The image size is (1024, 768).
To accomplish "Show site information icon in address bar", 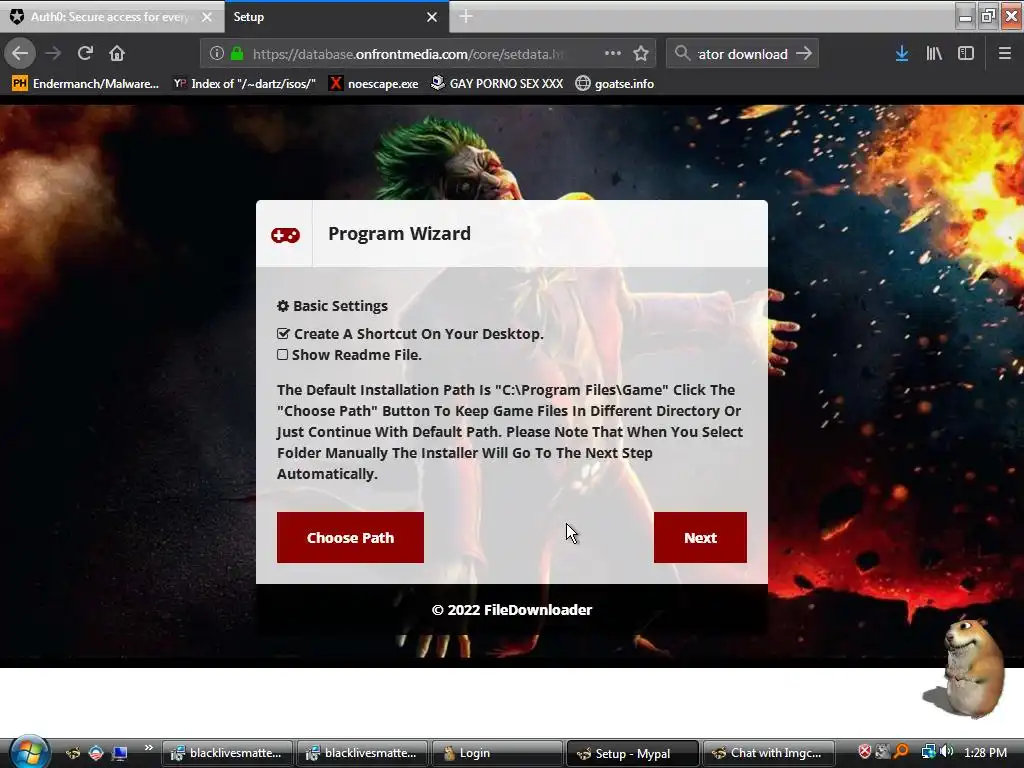I will point(217,54).
